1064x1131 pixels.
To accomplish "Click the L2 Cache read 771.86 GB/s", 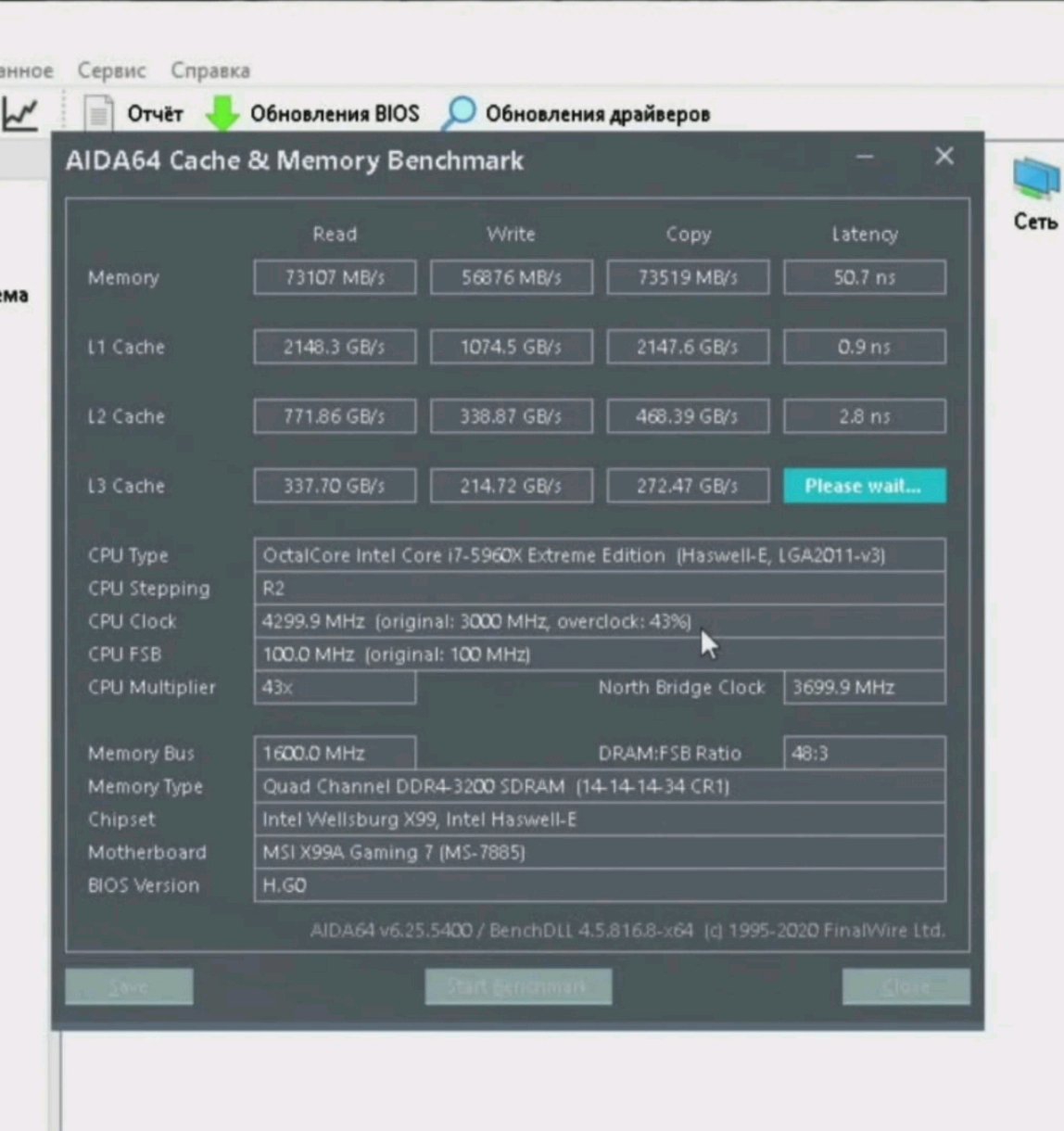I will tap(335, 416).
